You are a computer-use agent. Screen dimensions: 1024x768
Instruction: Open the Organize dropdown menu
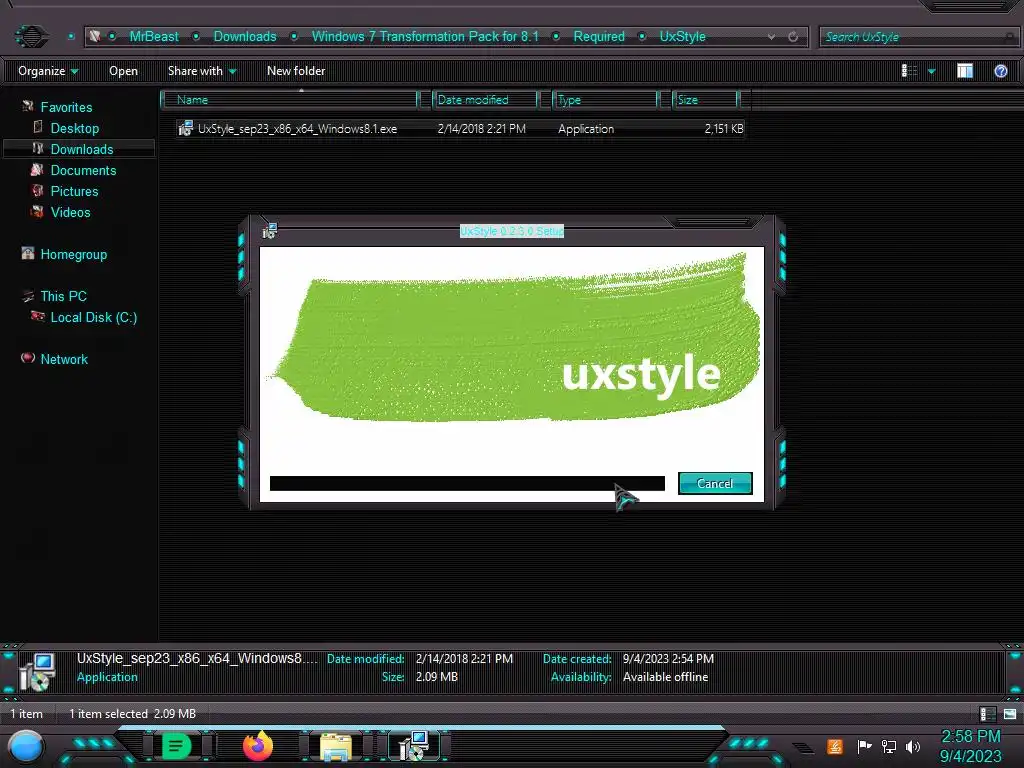point(48,71)
